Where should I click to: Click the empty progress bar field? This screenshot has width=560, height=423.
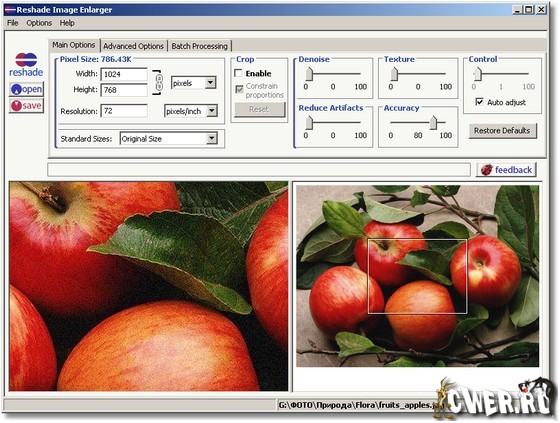click(259, 170)
